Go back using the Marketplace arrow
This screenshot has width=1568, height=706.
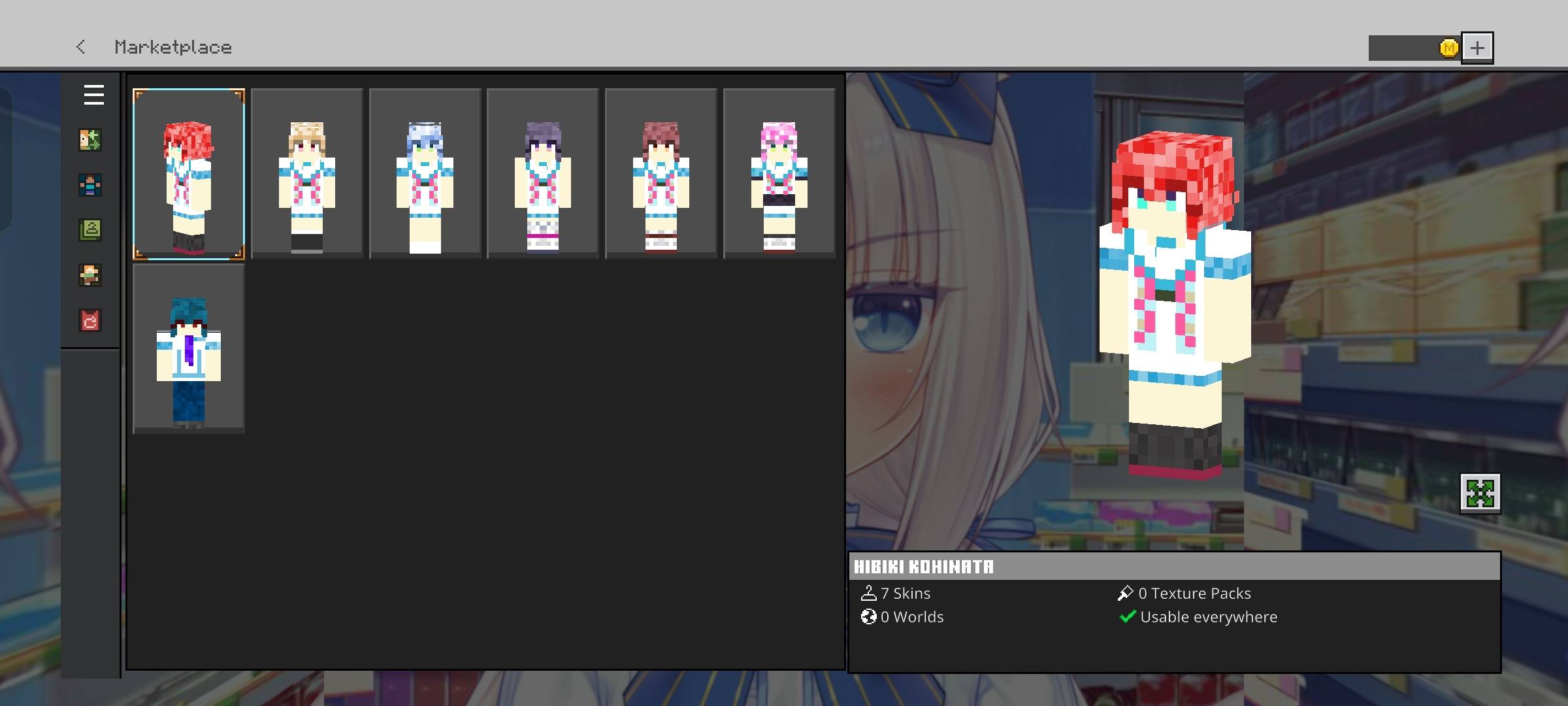click(80, 47)
